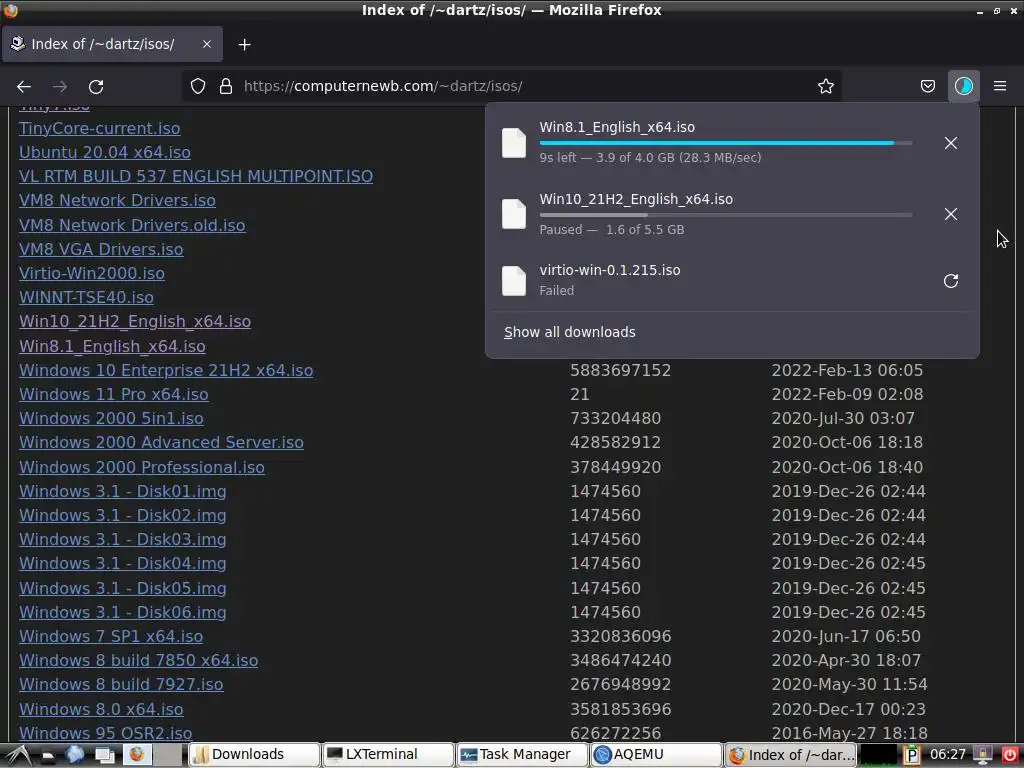The image size is (1024, 768).
Task: Open the tracking protection shield icon
Action: [198, 86]
